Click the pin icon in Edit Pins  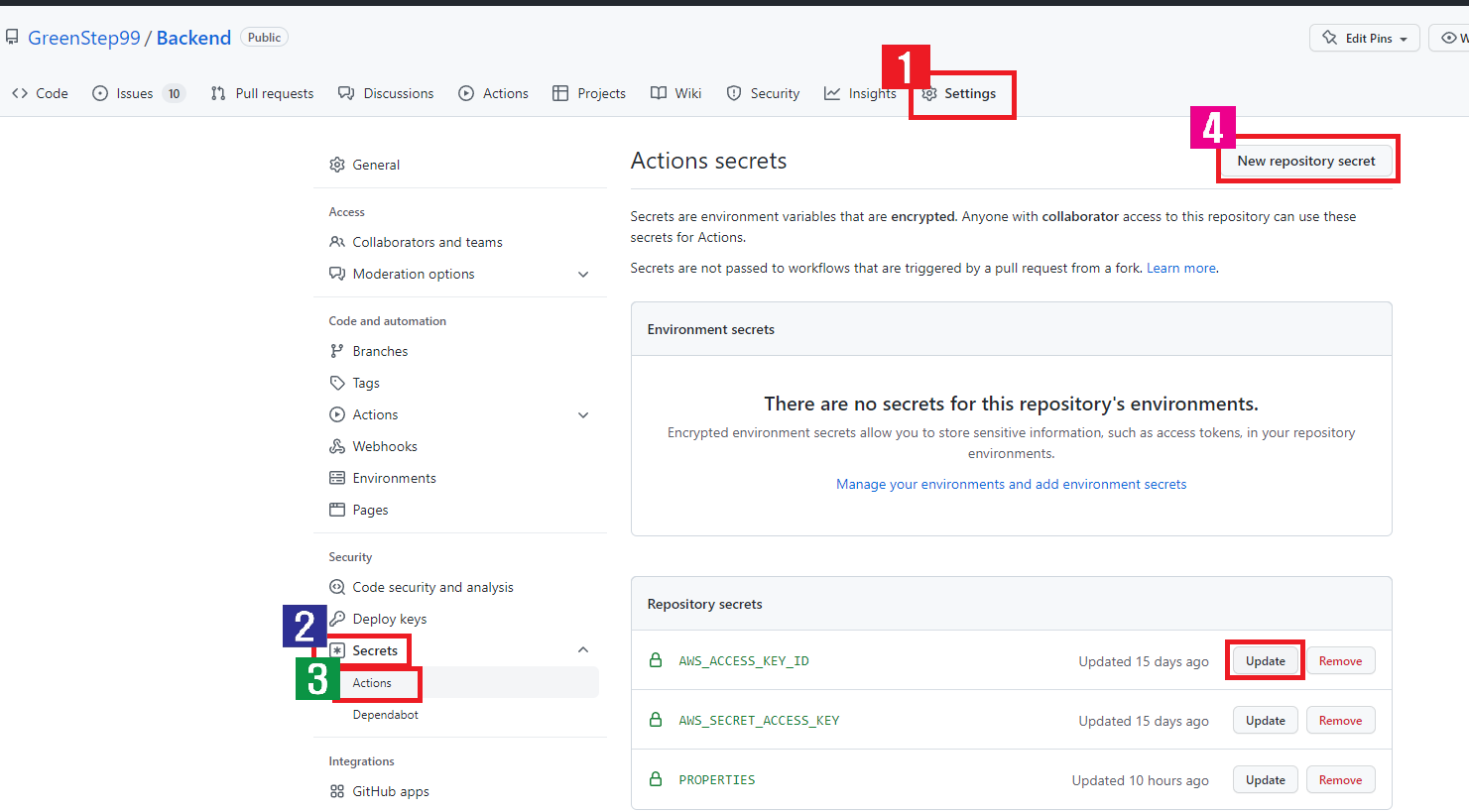pos(1330,38)
